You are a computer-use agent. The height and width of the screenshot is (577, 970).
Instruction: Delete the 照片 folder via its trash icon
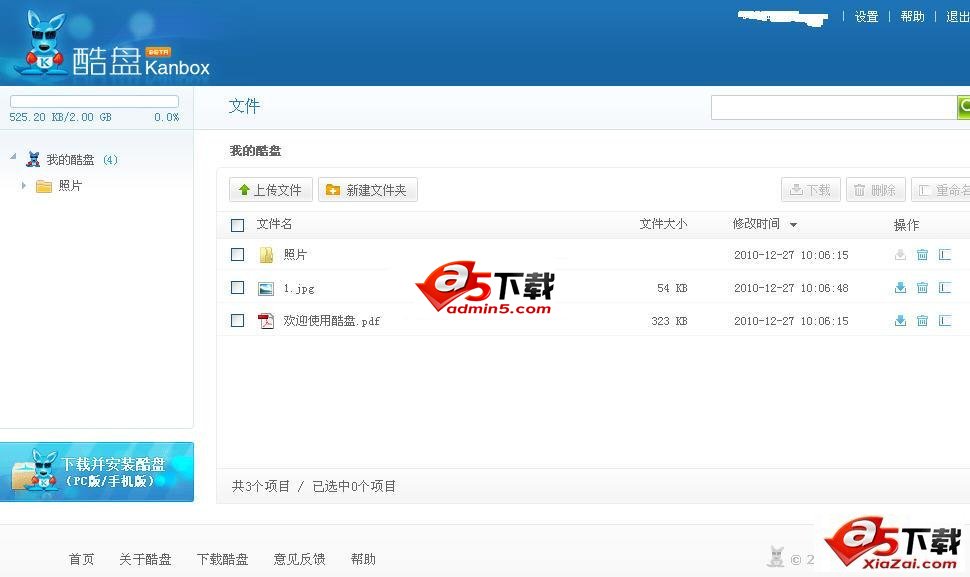922,254
